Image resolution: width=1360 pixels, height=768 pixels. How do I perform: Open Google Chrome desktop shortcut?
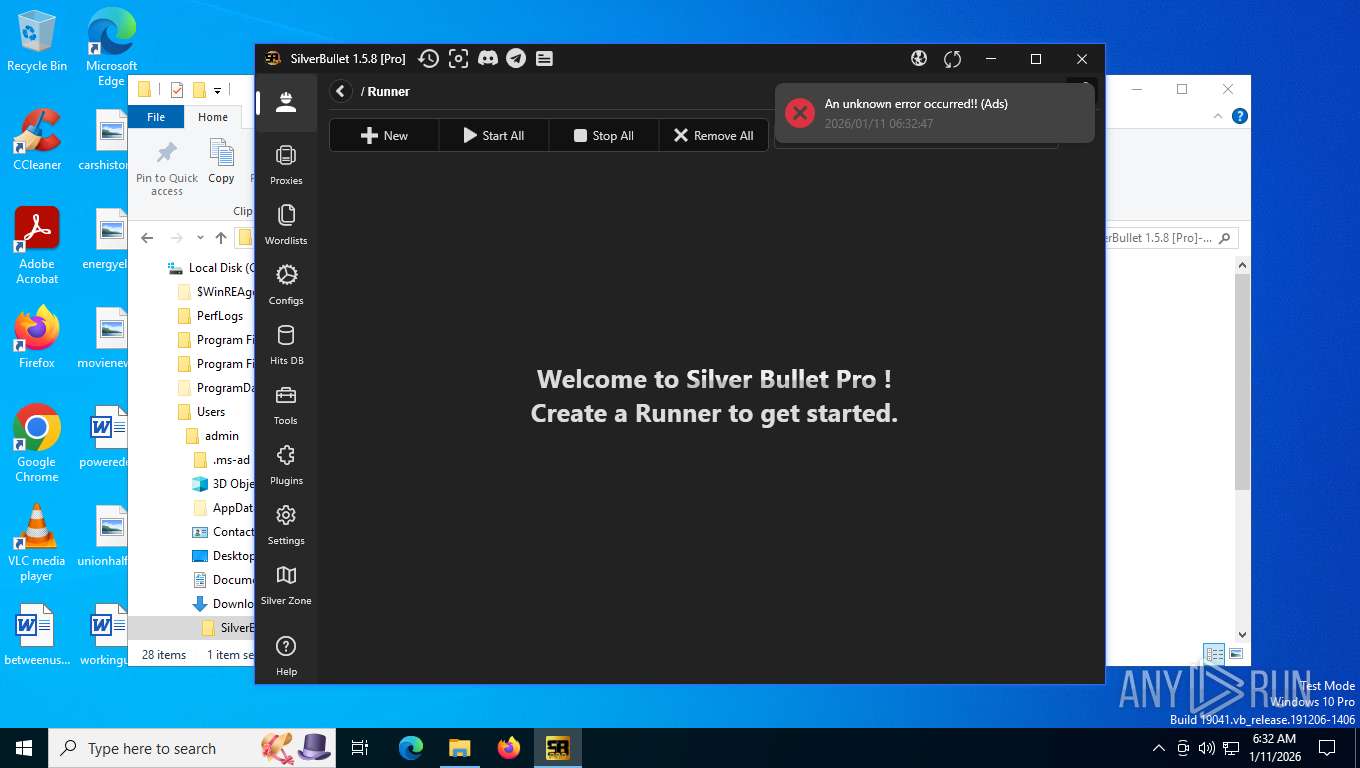(37, 444)
